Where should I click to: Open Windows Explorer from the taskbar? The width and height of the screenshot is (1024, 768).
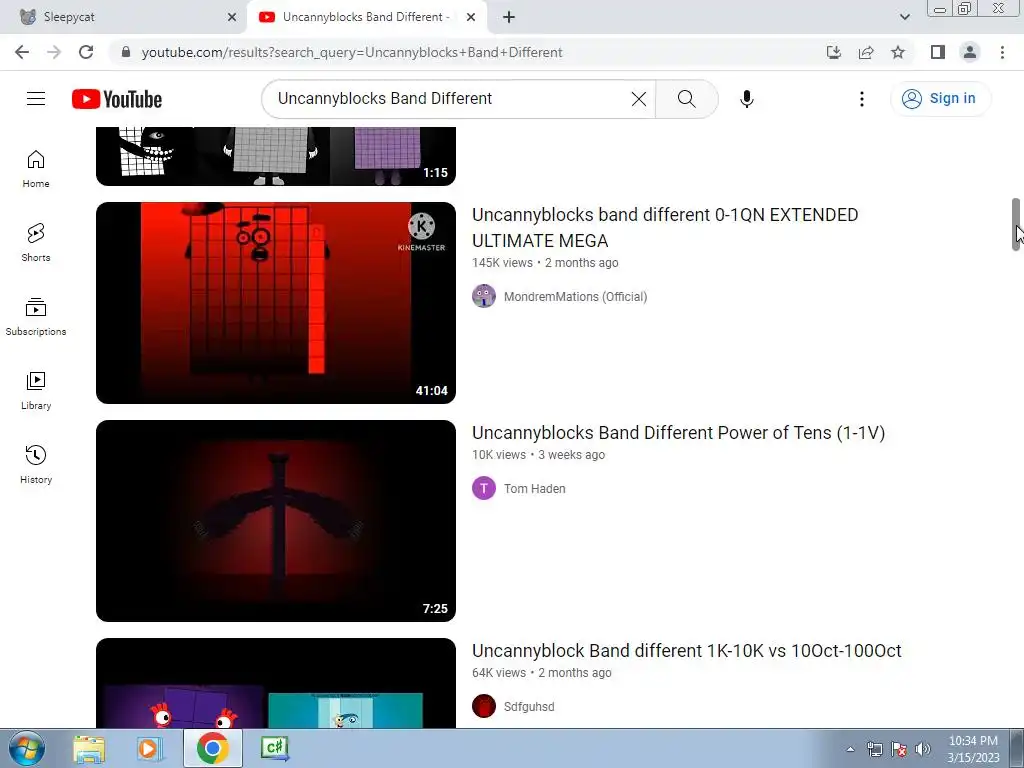(89, 748)
